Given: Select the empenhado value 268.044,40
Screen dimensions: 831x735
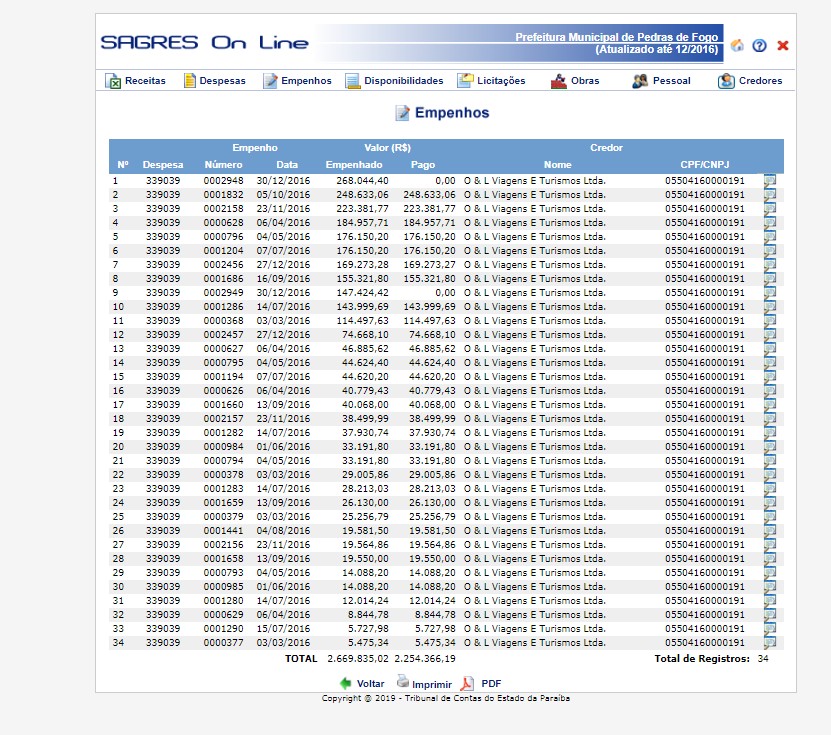Looking at the screenshot, I should click(362, 181).
